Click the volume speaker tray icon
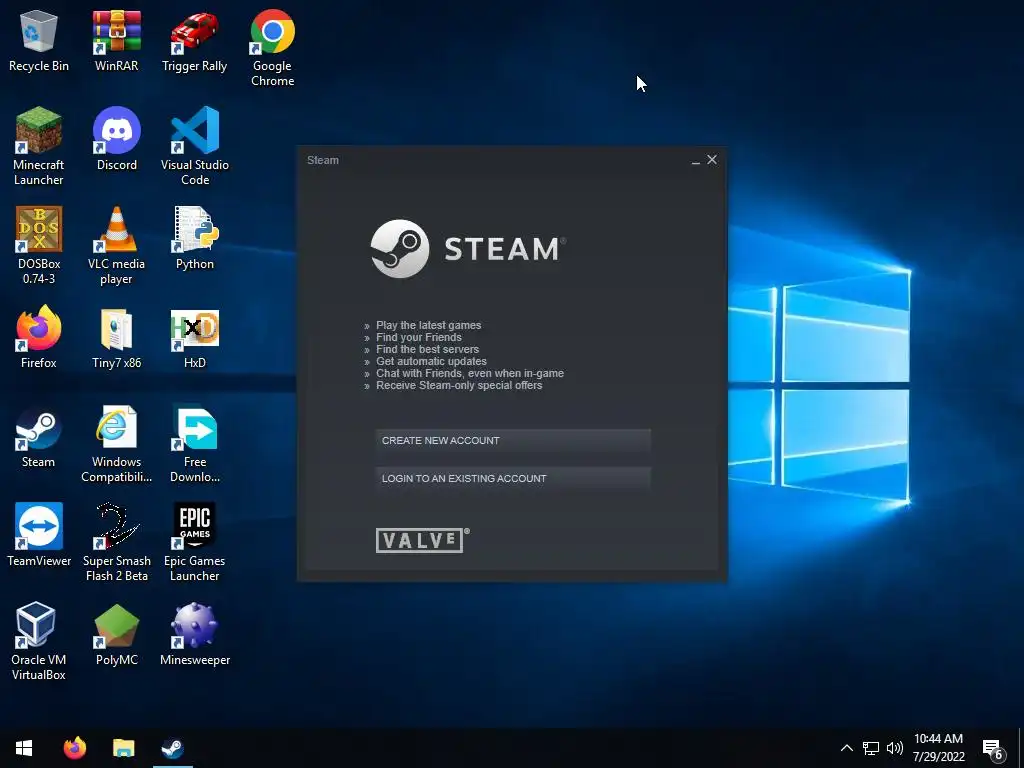Image resolution: width=1024 pixels, height=768 pixels. (x=895, y=748)
